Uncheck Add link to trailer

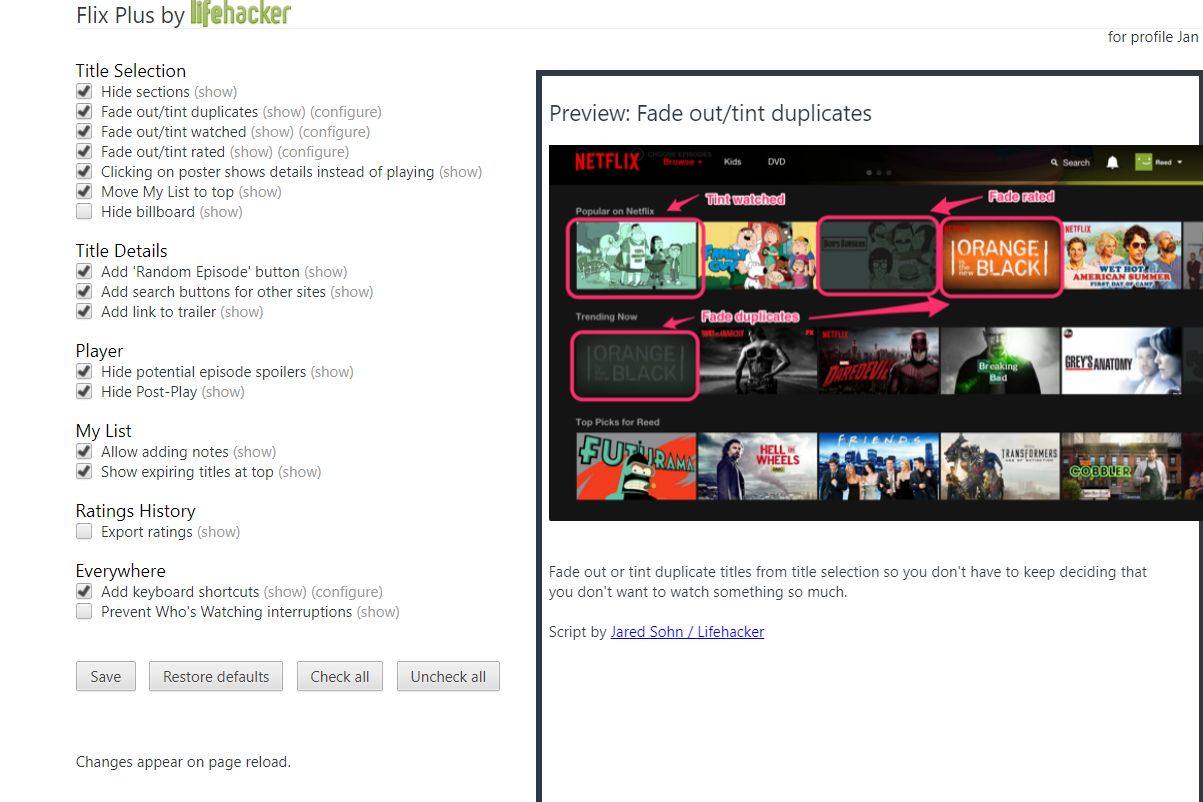pyautogui.click(x=84, y=311)
